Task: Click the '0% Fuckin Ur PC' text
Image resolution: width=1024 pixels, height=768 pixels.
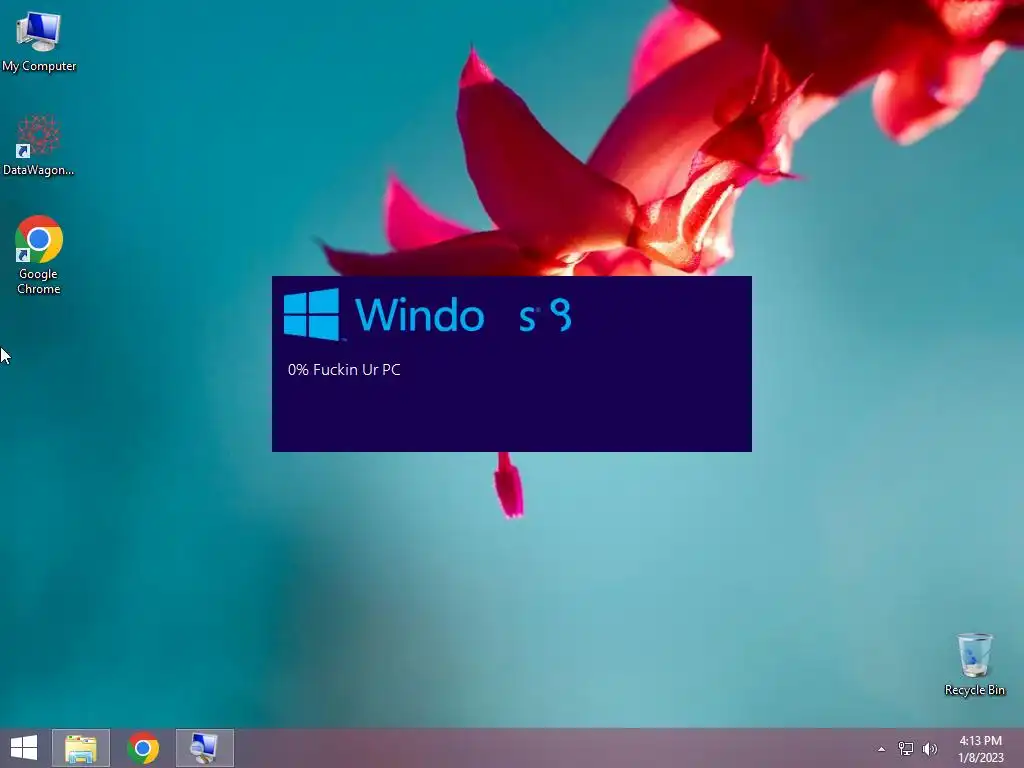Action: (x=344, y=370)
